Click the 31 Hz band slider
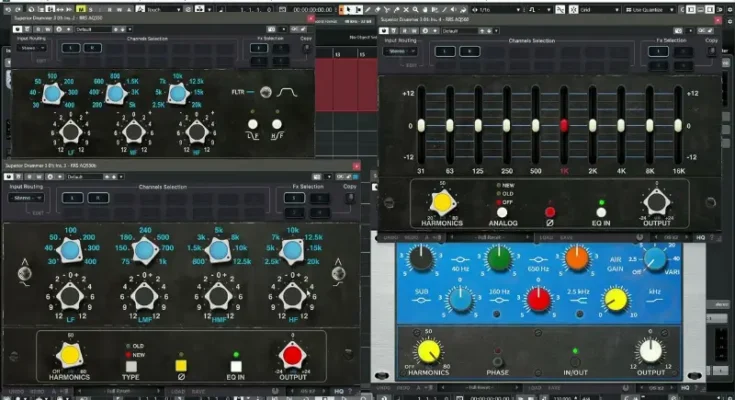Image resolution: width=735 pixels, height=400 pixels. pyautogui.click(x=421, y=125)
